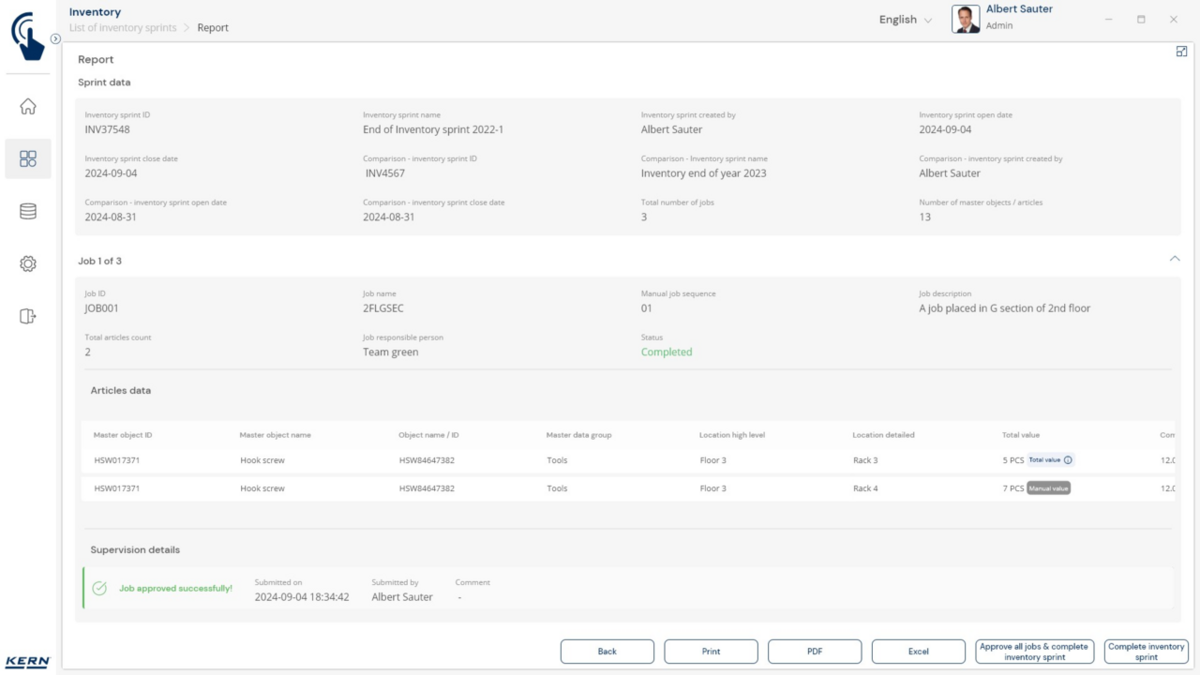Click the green Job approved check icon
This screenshot has height=675, width=1200.
pos(100,588)
